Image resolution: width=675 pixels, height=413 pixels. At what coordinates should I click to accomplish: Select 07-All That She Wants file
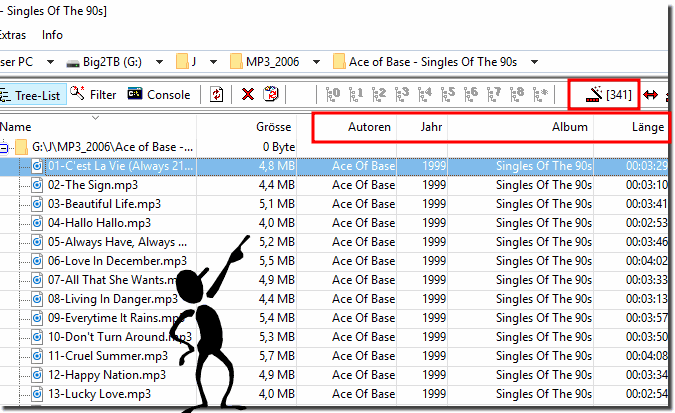point(112,280)
